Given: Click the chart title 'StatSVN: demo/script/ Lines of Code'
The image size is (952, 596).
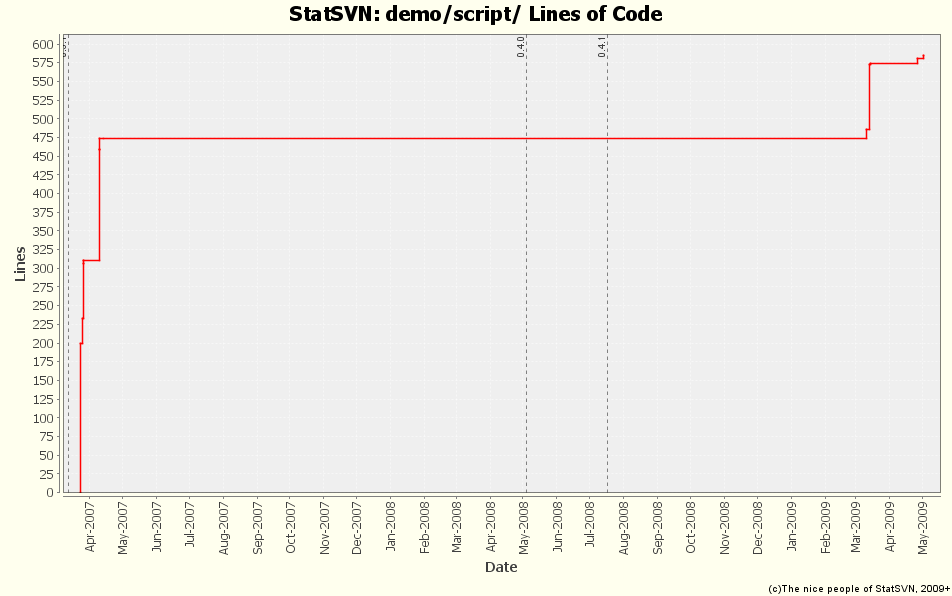Looking at the screenshot, I should point(475,14).
